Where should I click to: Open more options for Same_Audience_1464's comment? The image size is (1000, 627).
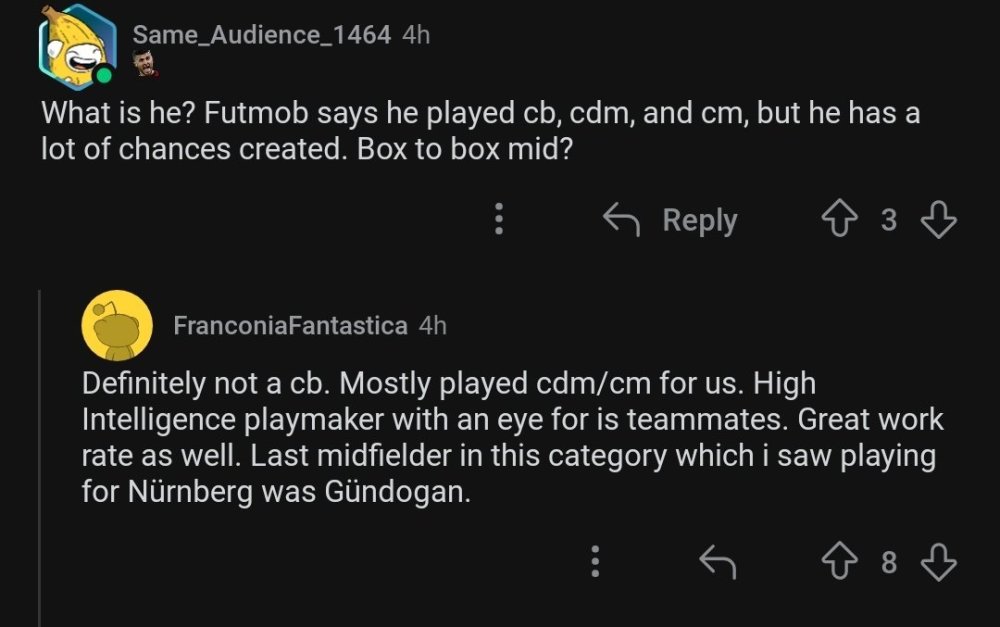(x=498, y=220)
